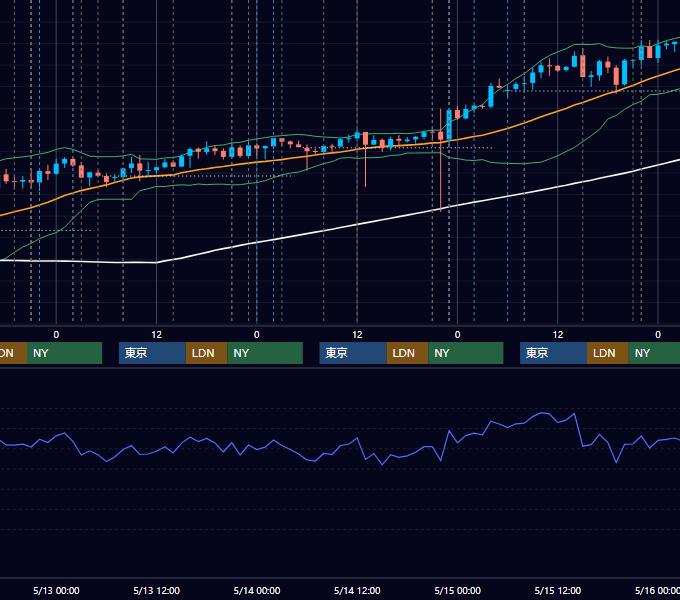Select the 5/14 00:00 time axis label

click(257, 590)
